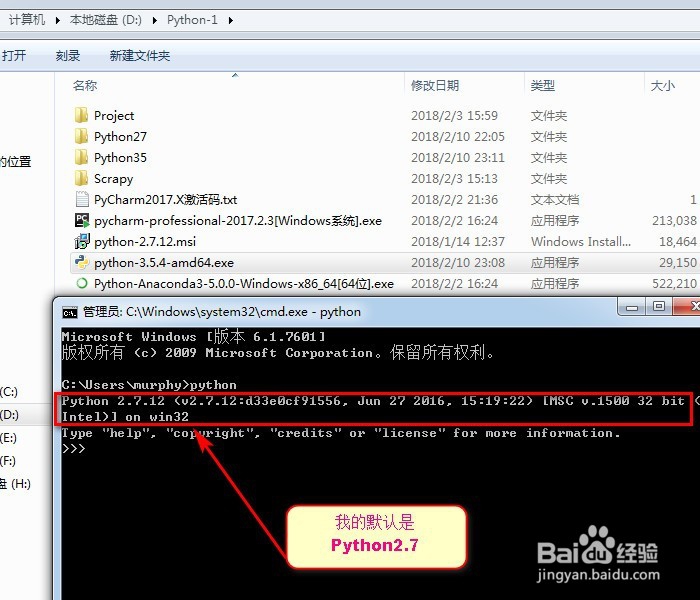Select drive (E:) in navigation pane
This screenshot has width=700, height=600.
8,438
